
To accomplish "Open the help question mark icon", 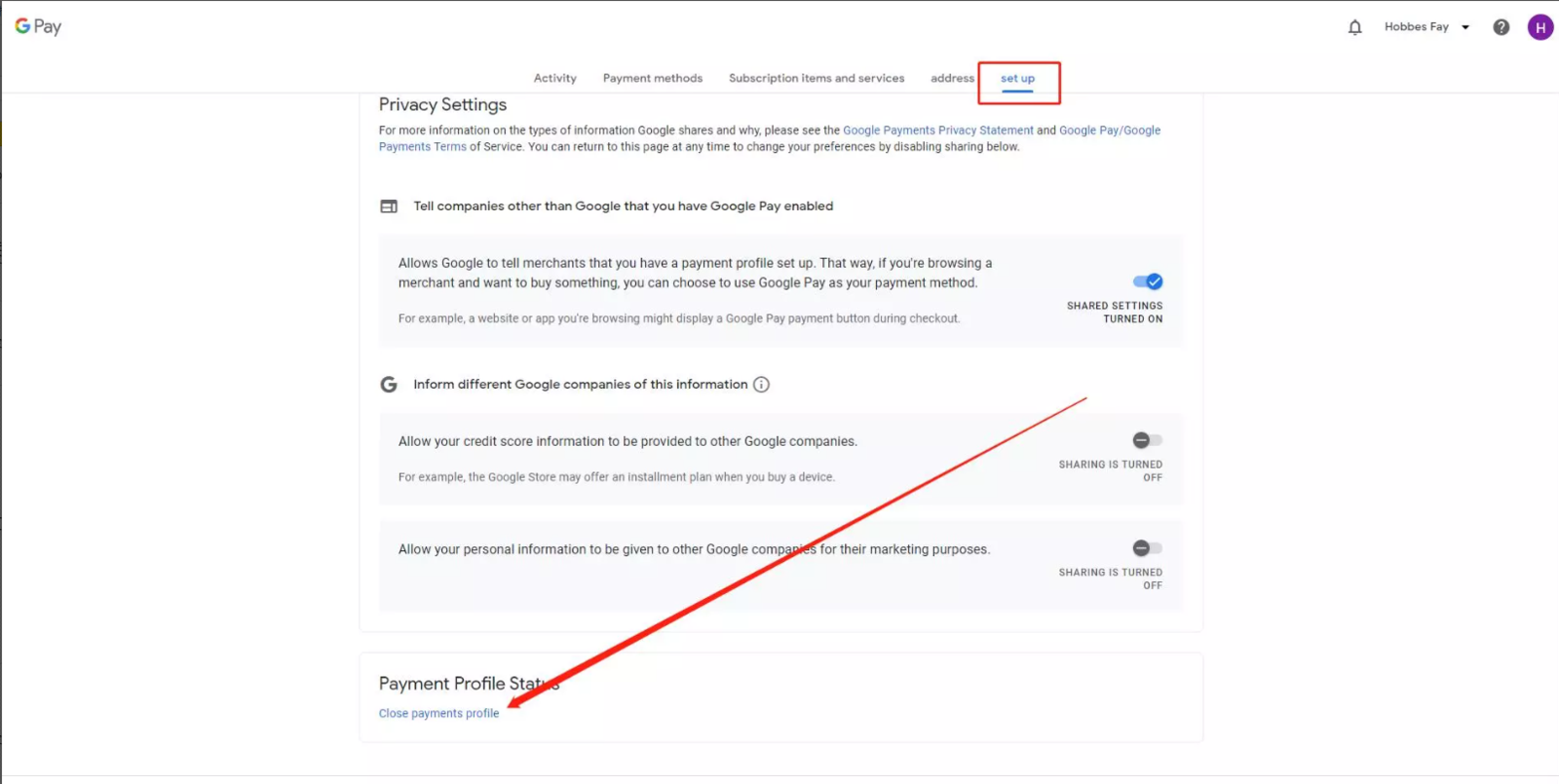I will (x=1502, y=27).
